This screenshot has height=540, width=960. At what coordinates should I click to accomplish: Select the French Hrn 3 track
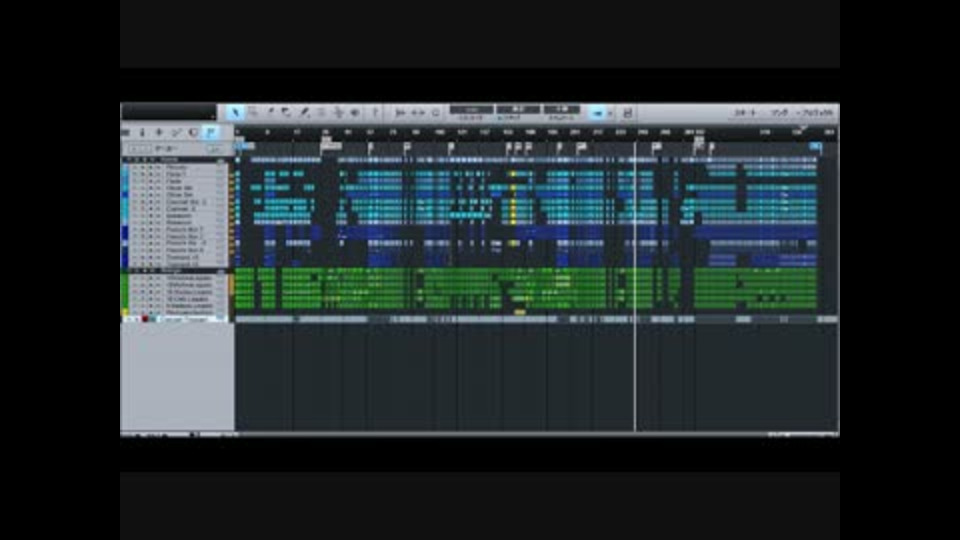[x=186, y=243]
